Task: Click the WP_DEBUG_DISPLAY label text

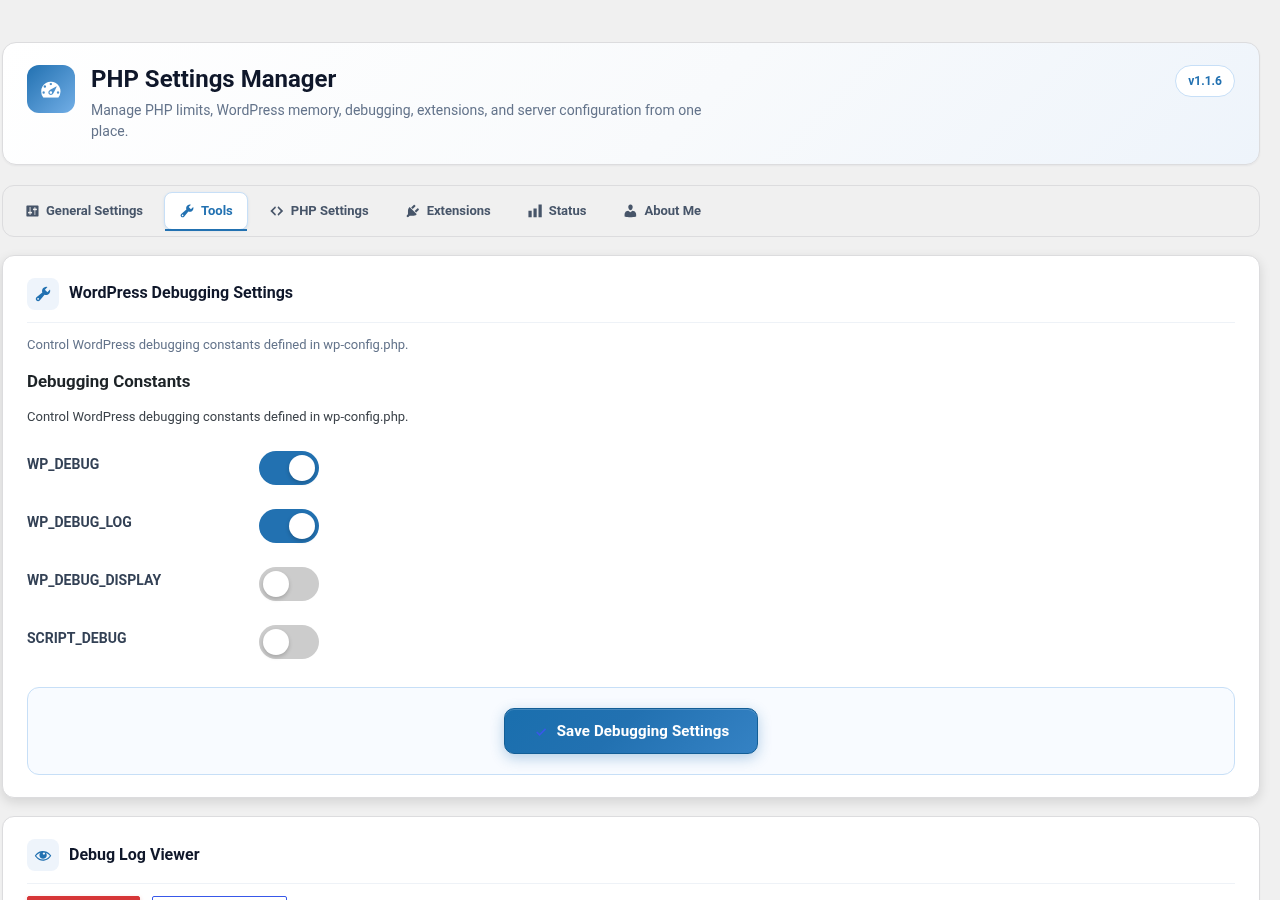Action: pos(94,580)
